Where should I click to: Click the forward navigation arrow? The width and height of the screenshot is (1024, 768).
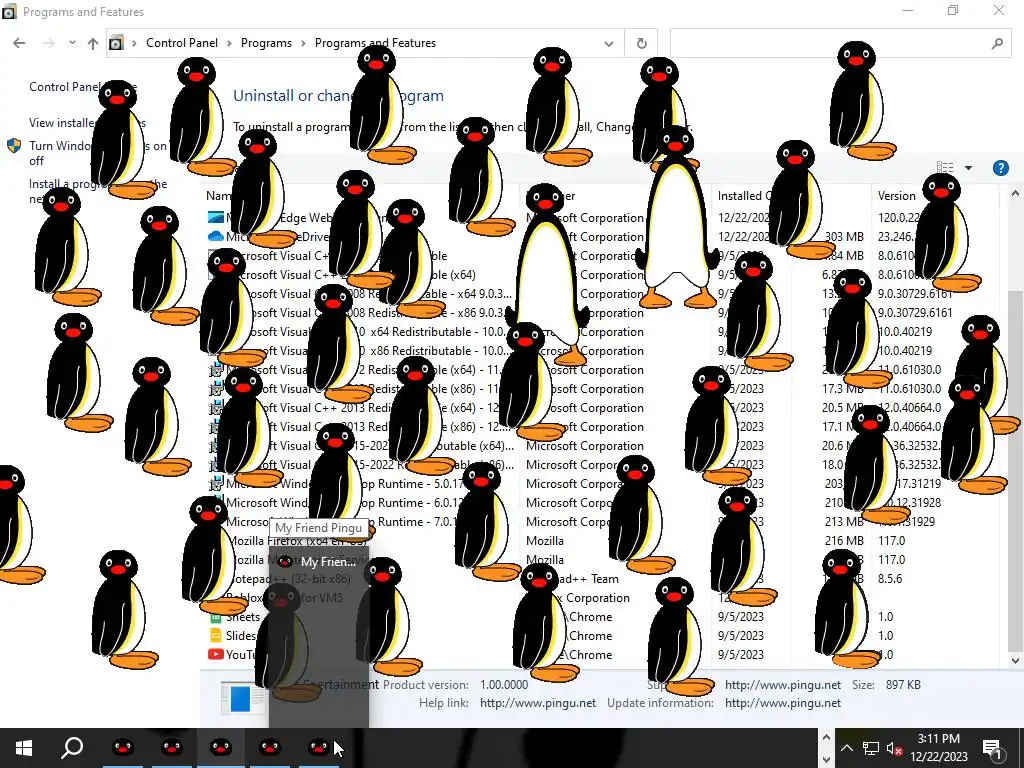[x=48, y=43]
